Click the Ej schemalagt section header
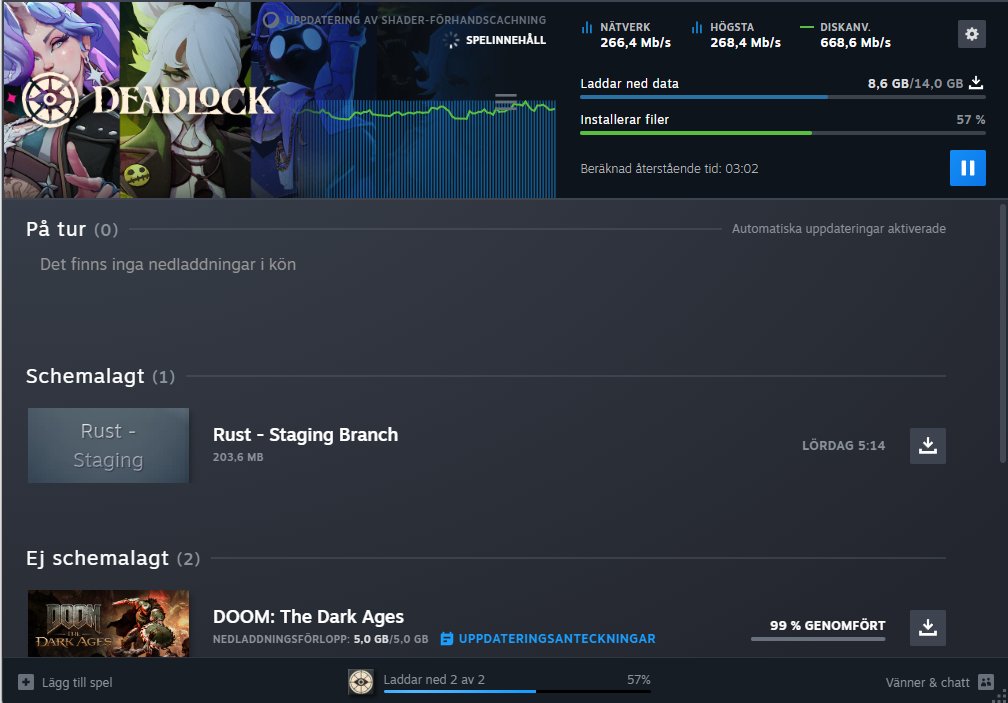This screenshot has width=1008, height=703. tap(112, 558)
